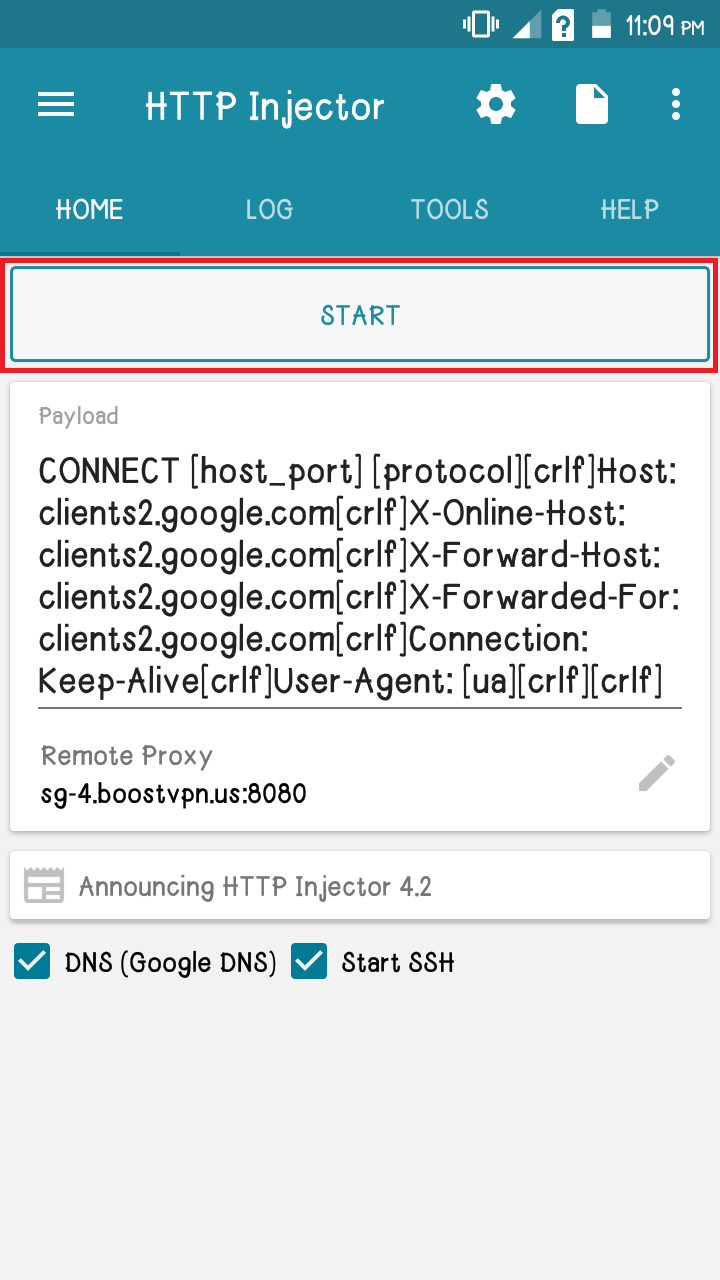Open settings via the gear icon

496,105
